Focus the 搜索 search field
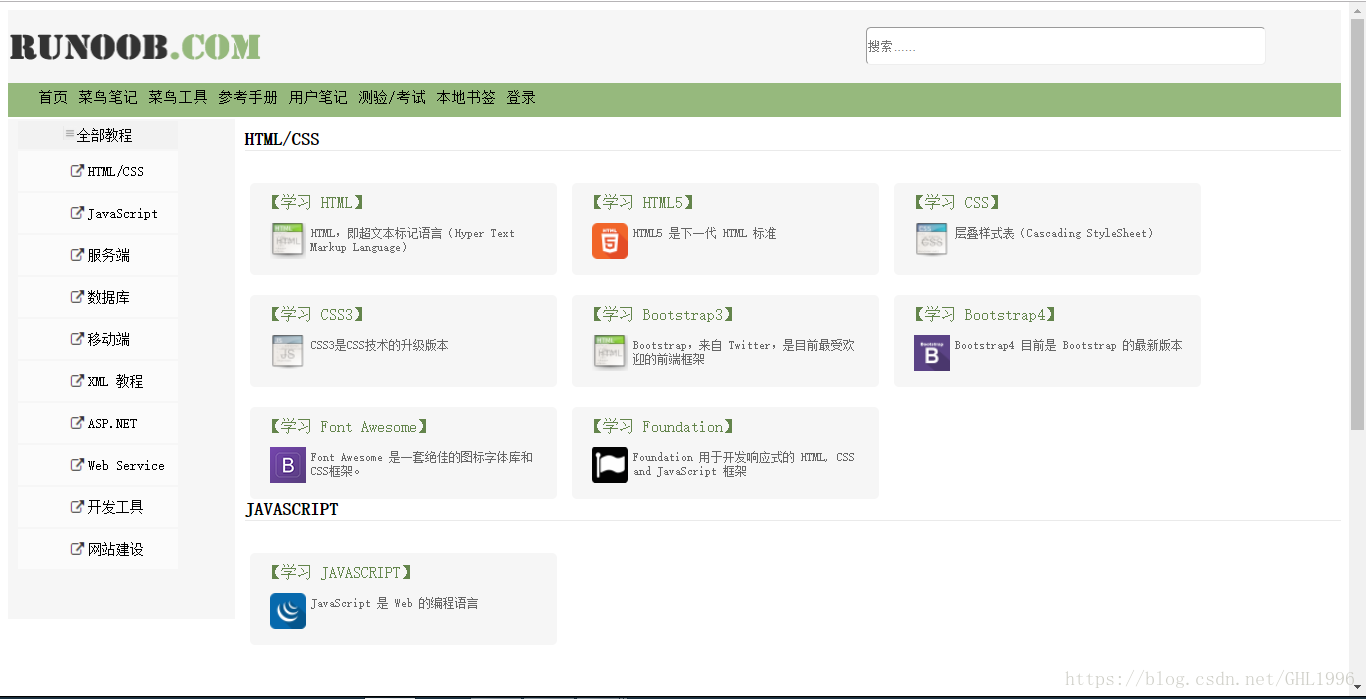The image size is (1366, 699). (x=1065, y=46)
